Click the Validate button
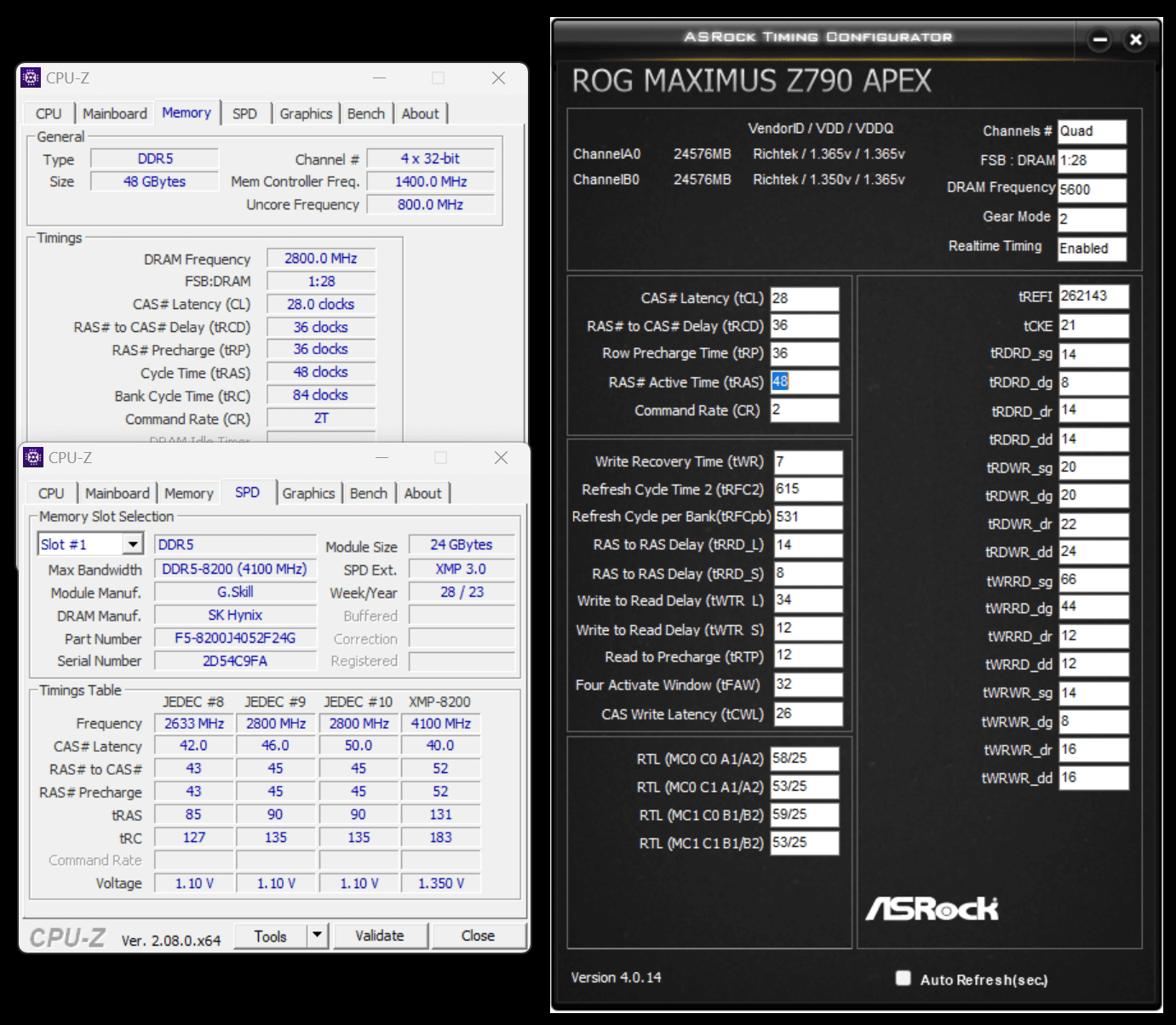Screen dimensions: 1176x1025 click(380, 936)
